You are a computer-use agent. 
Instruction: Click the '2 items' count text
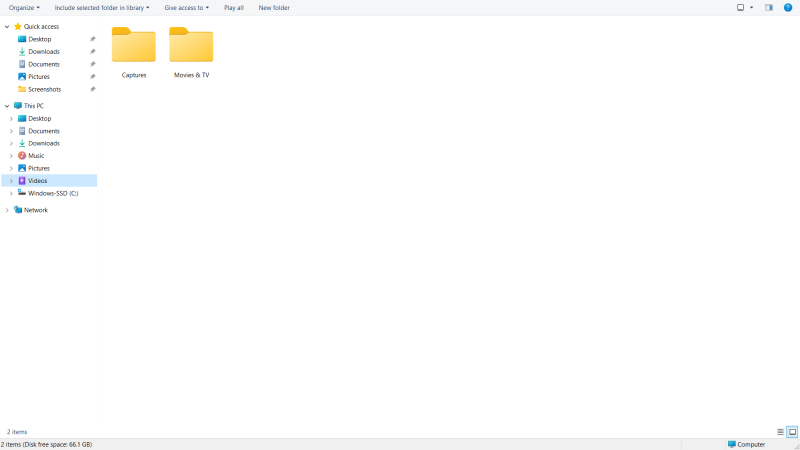(x=17, y=432)
